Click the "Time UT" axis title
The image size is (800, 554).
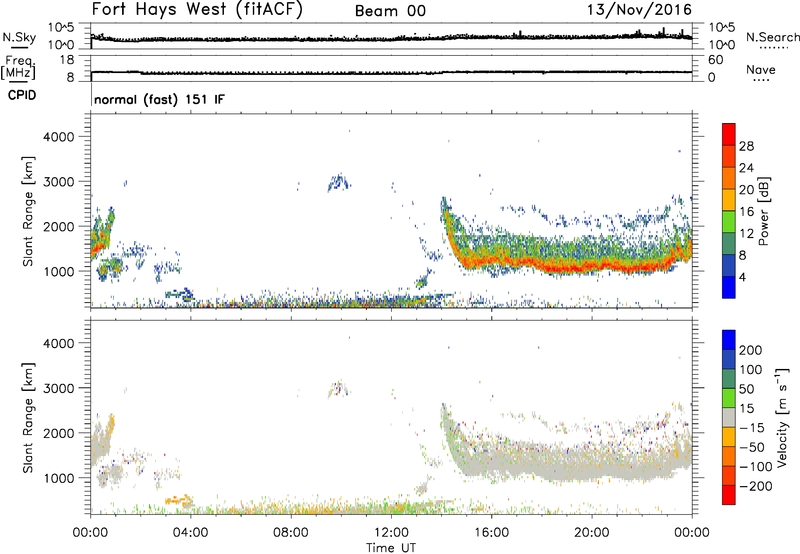[391, 548]
